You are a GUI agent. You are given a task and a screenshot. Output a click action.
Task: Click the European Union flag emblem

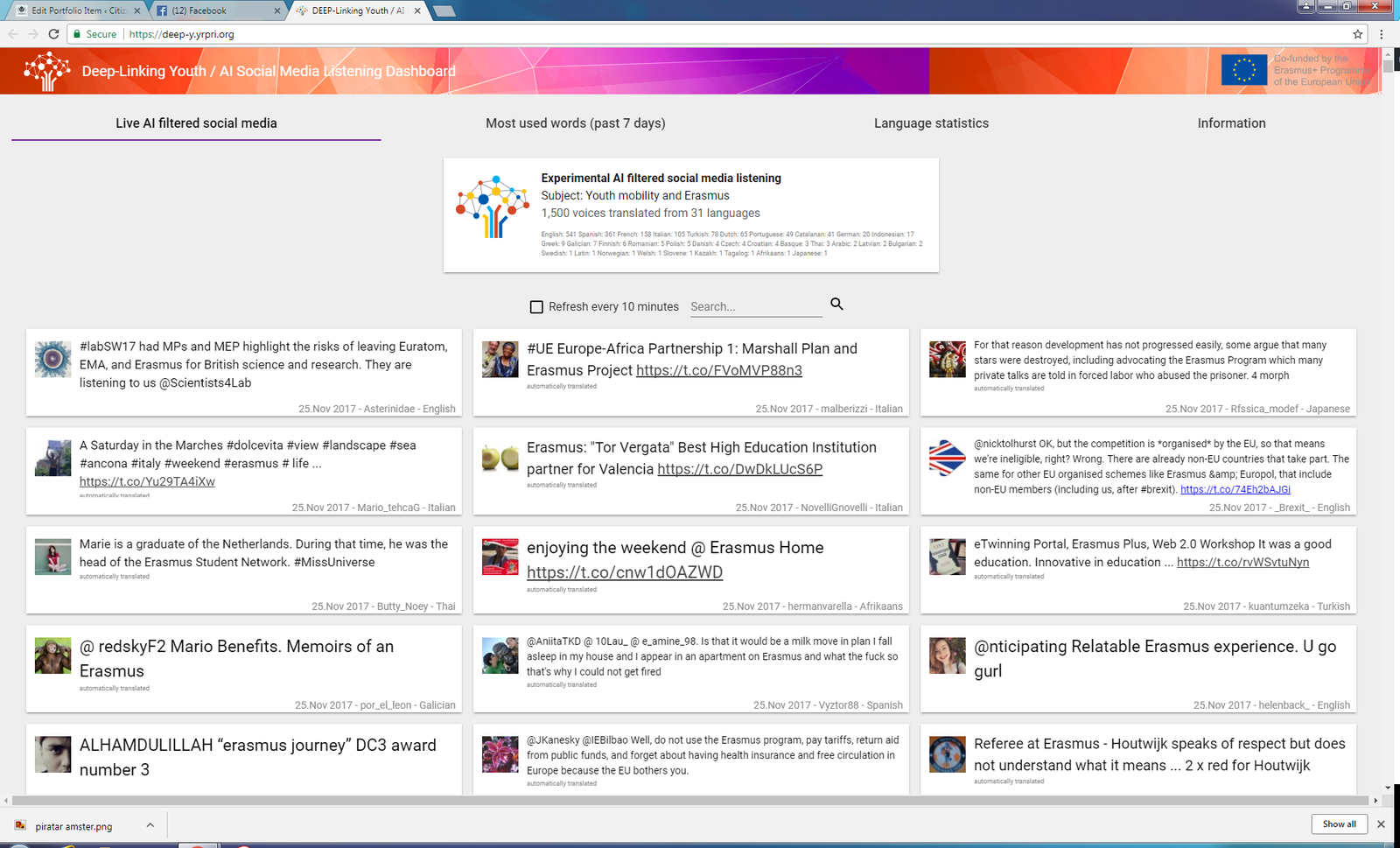1244,70
